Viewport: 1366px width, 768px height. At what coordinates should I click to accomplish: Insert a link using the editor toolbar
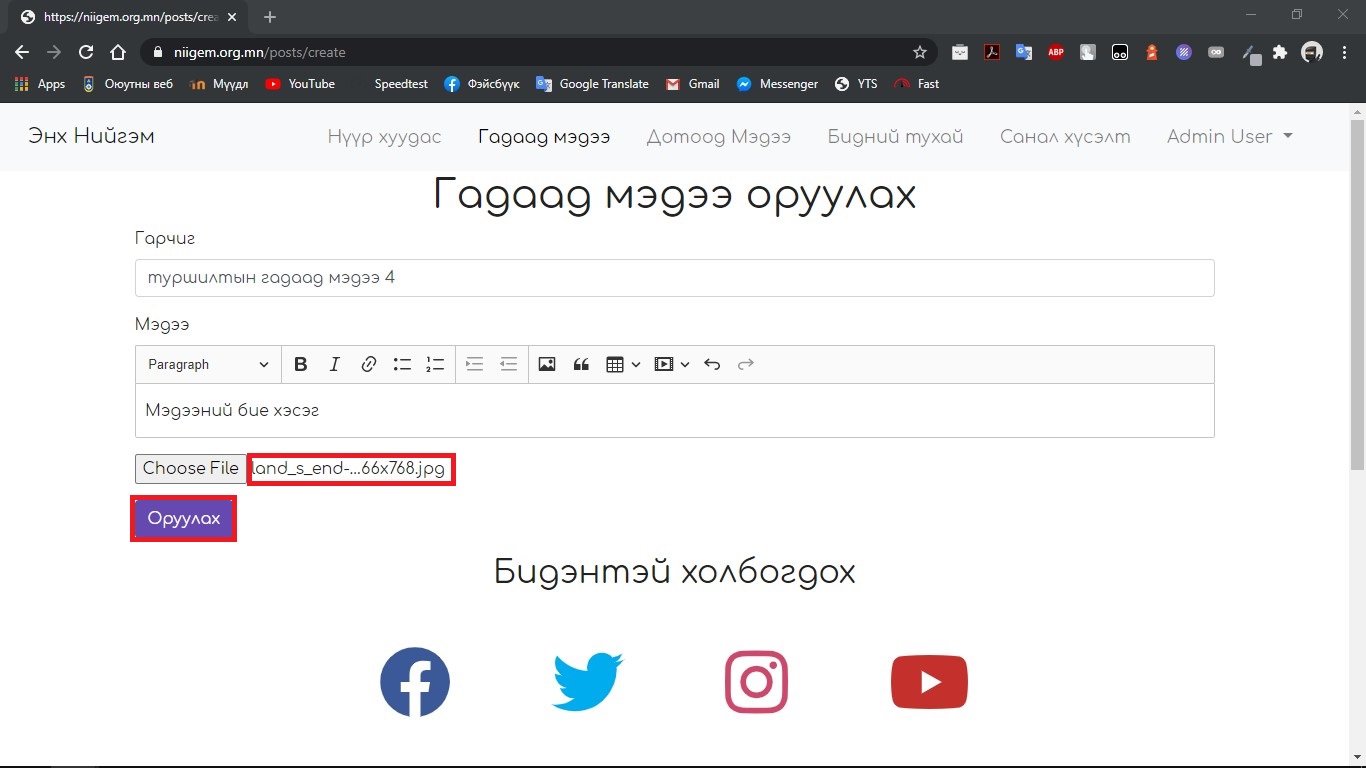(x=368, y=365)
